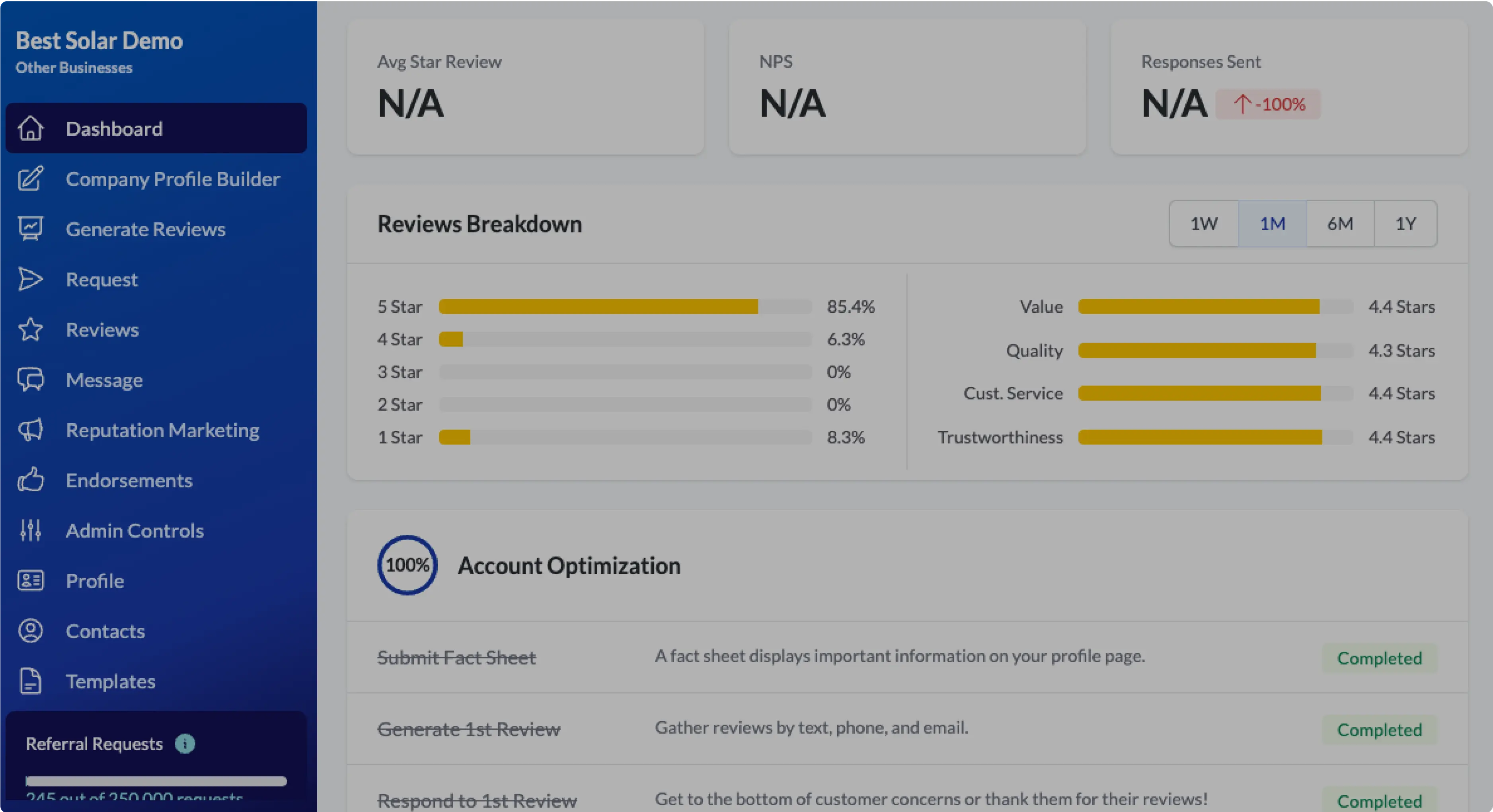This screenshot has width=1493, height=812.
Task: Click the Dashboard home icon
Action: (x=30, y=128)
